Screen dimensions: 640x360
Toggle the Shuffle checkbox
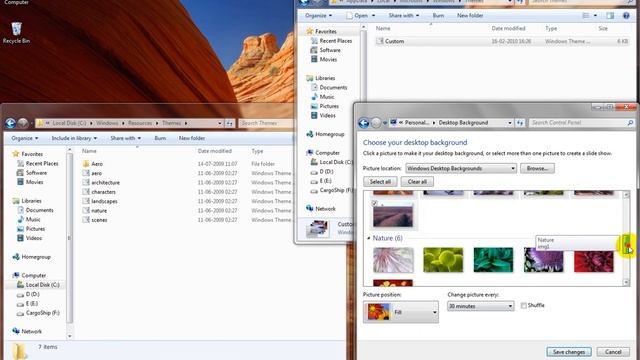coord(524,305)
